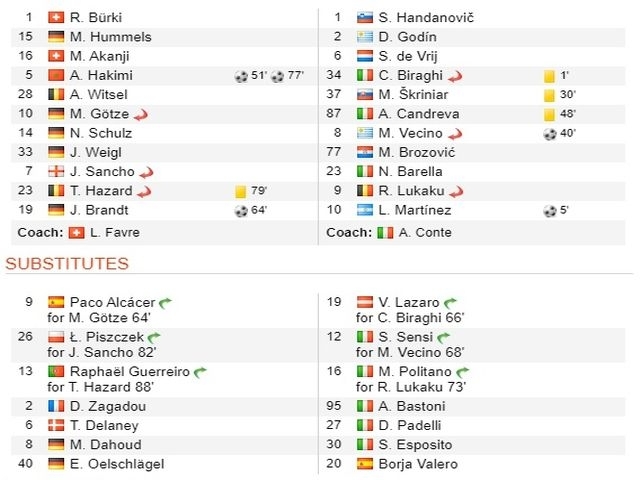
Task: Click the Portuguese flag beside Raphaël Guerreiro
Action: pyautogui.click(x=56, y=371)
